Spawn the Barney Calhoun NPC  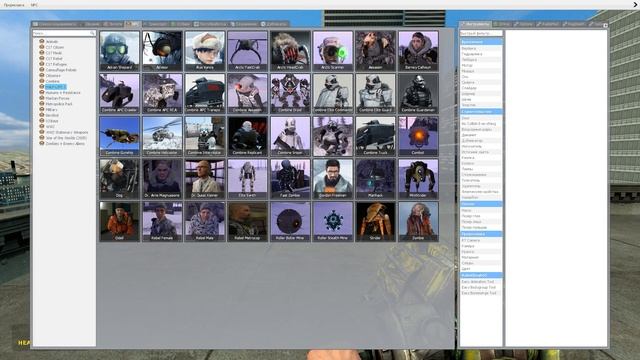click(418, 51)
